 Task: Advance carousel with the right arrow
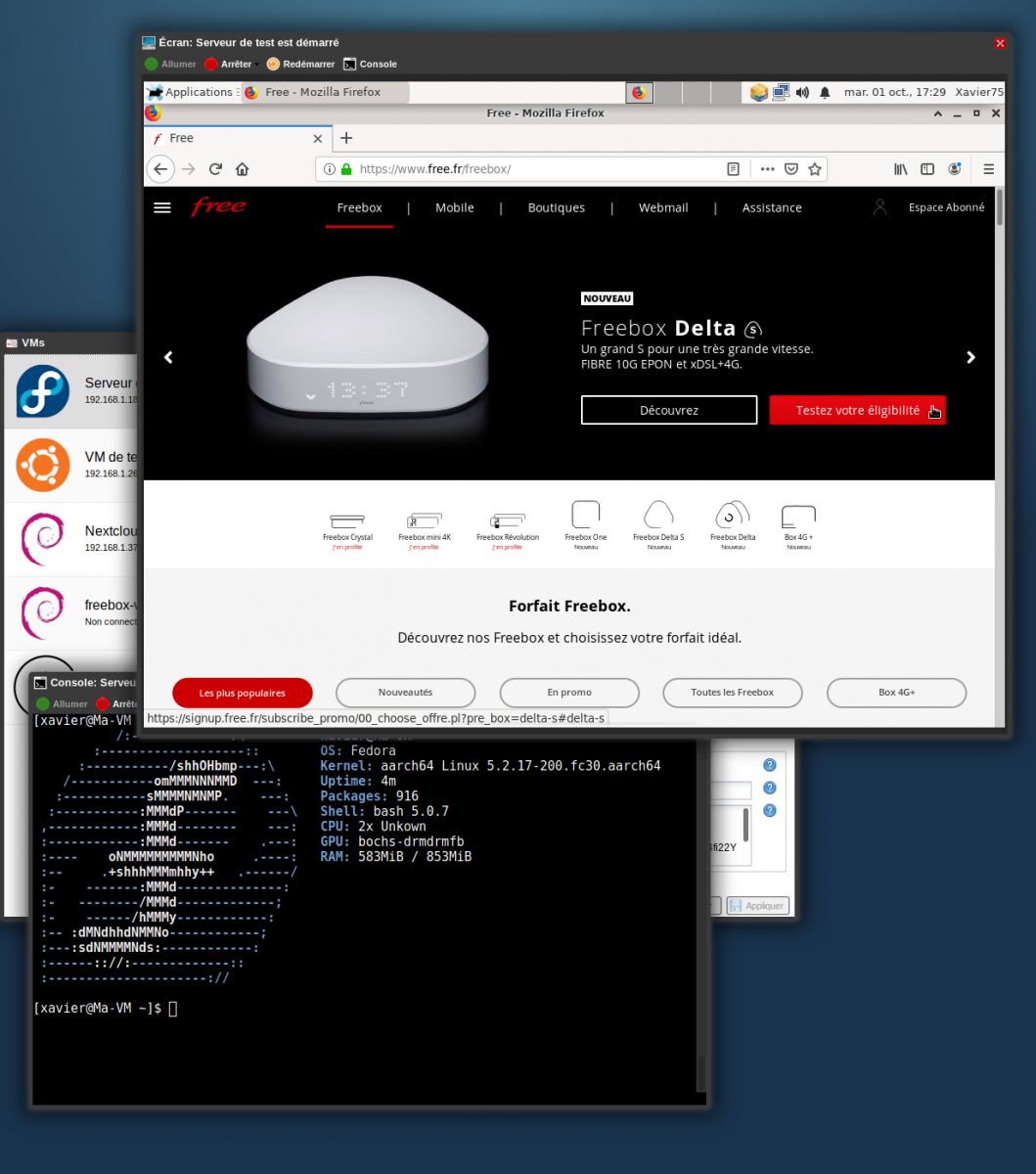click(970, 357)
